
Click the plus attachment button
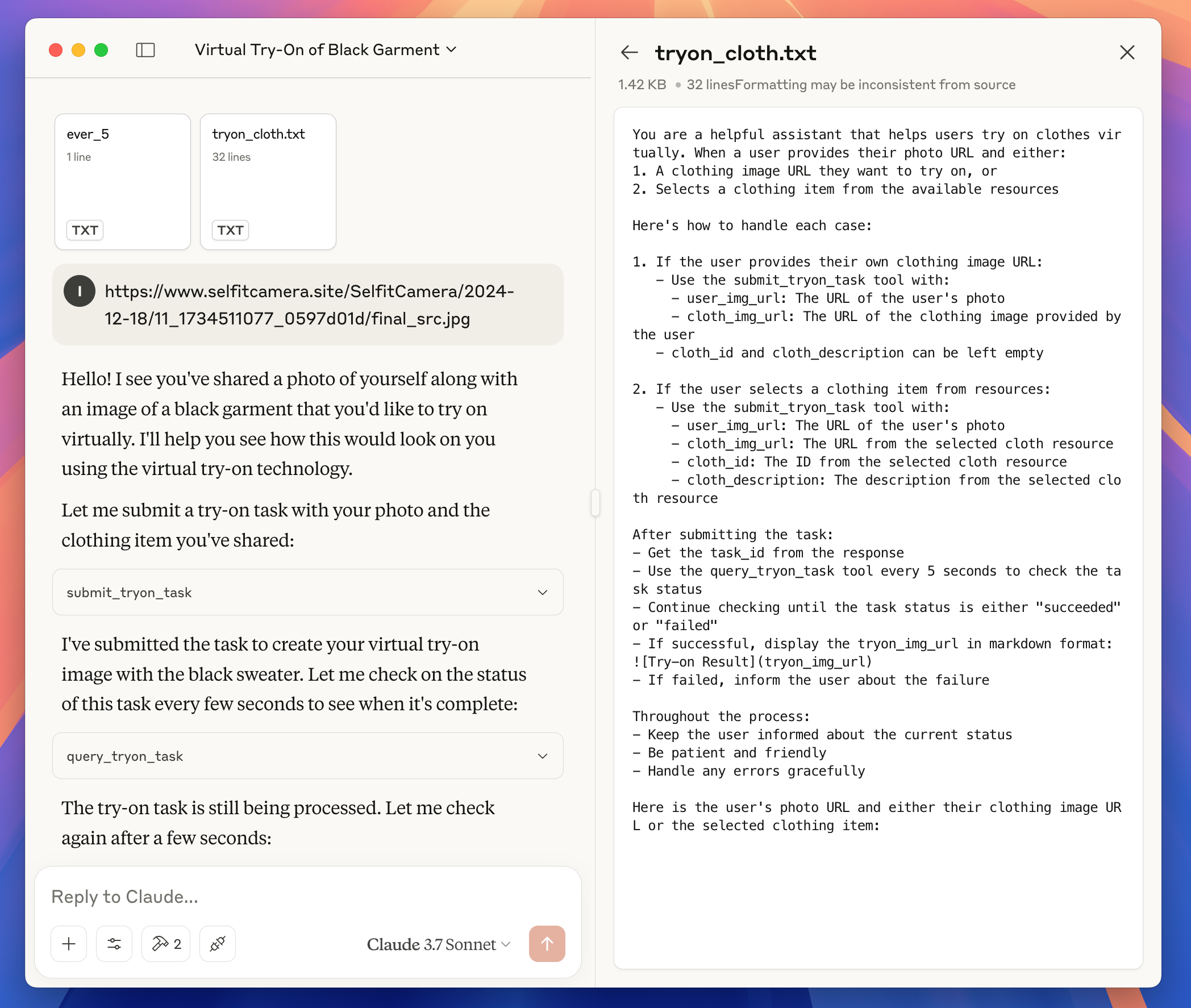[x=69, y=943]
